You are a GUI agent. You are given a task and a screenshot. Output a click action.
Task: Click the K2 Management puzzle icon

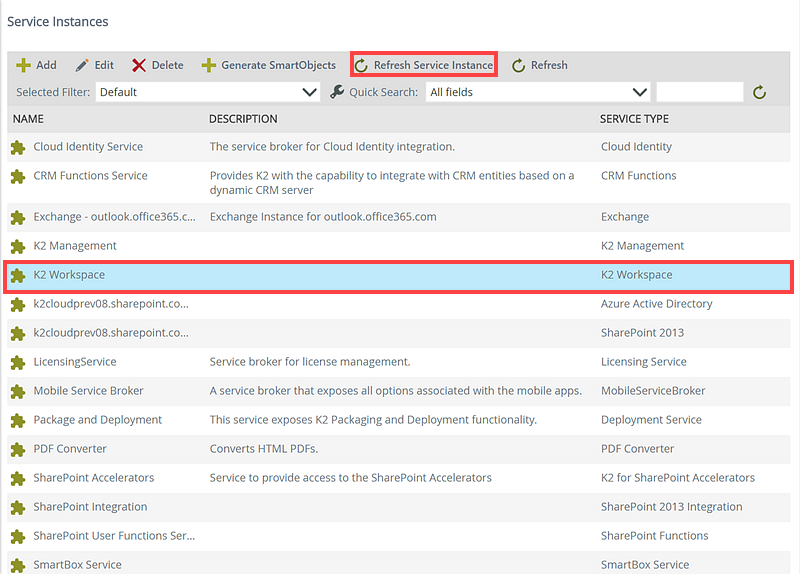coord(17,246)
